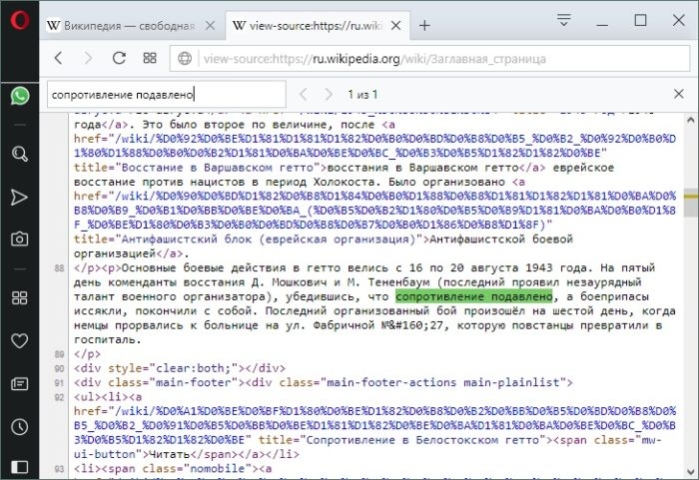This screenshot has height=480, width=699.
Task: Close the view-source tab
Action: pos(396,26)
